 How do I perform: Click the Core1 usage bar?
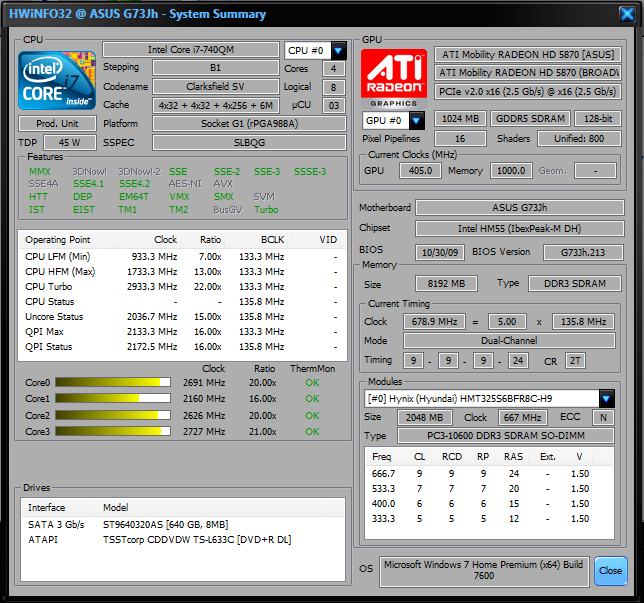pyautogui.click(x=113, y=398)
